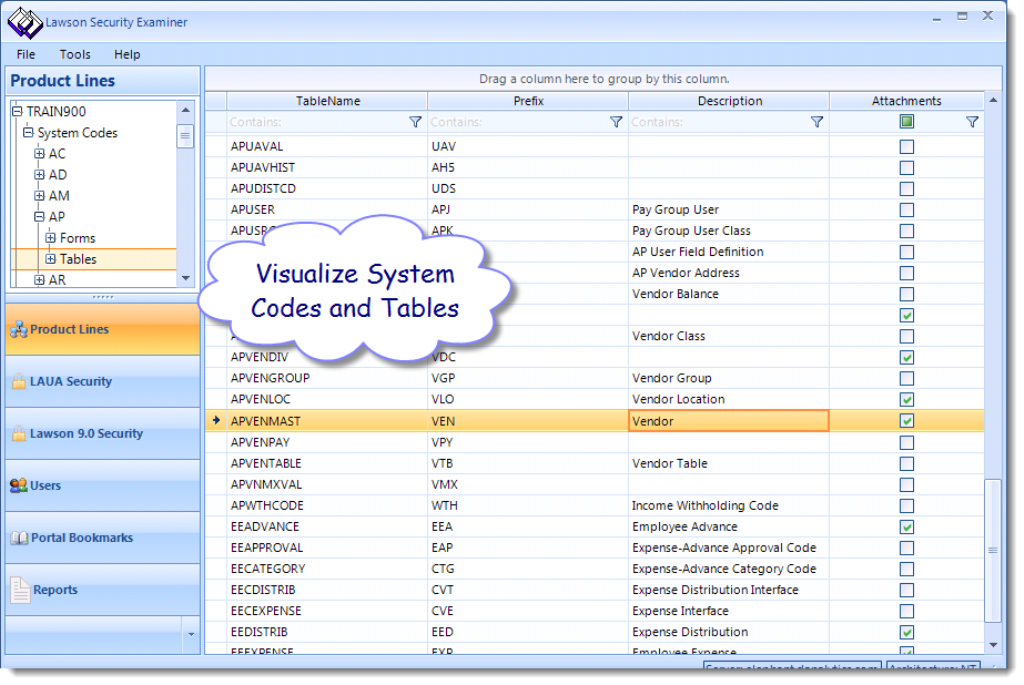Check the Attachments box for APWTHCODE
1024x685 pixels.
point(907,506)
